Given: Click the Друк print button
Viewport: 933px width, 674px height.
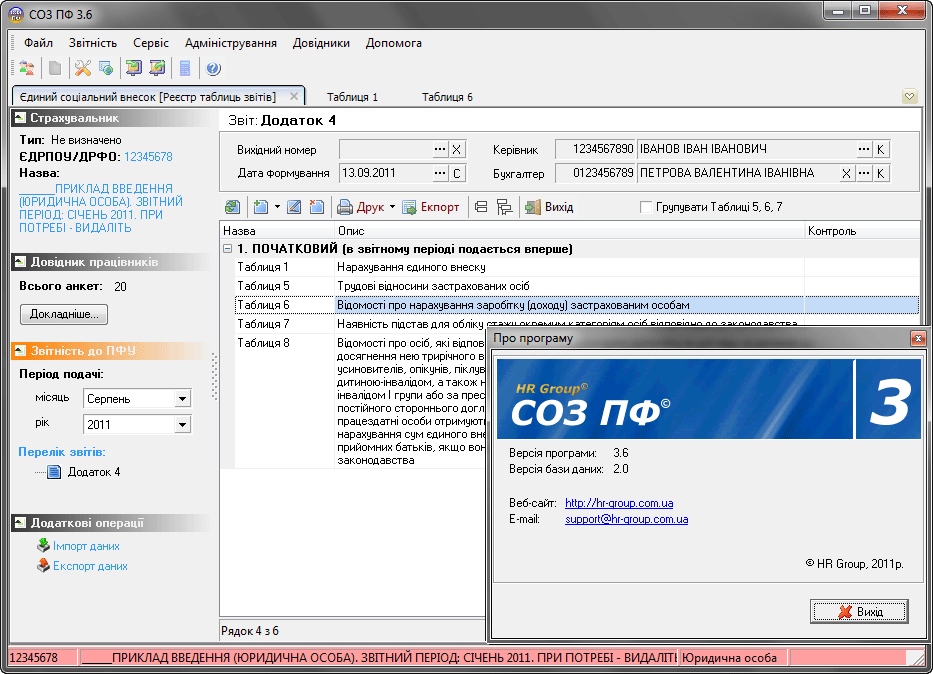Looking at the screenshot, I should [x=361, y=207].
